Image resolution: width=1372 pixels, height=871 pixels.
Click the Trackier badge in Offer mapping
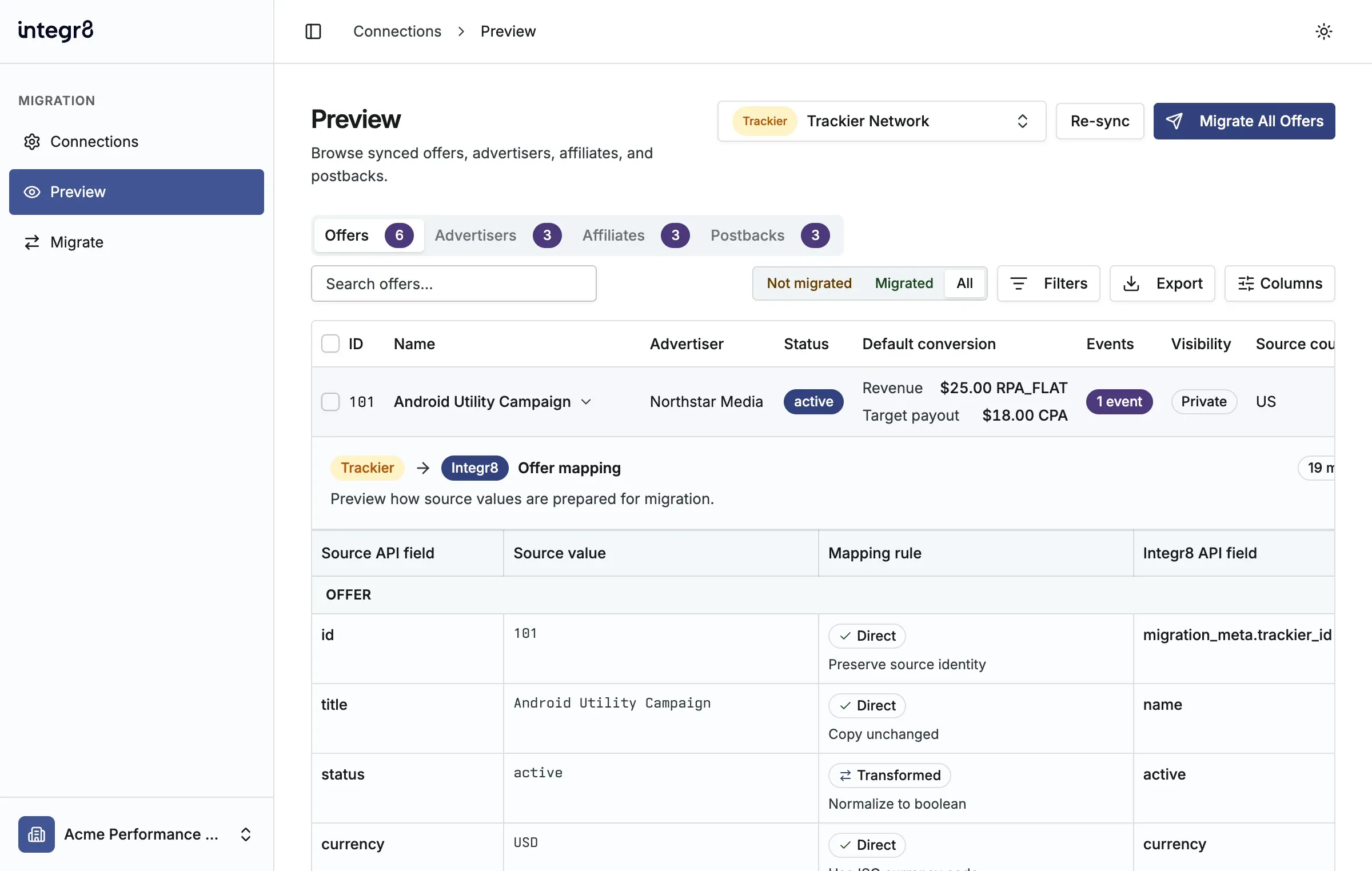pos(367,468)
